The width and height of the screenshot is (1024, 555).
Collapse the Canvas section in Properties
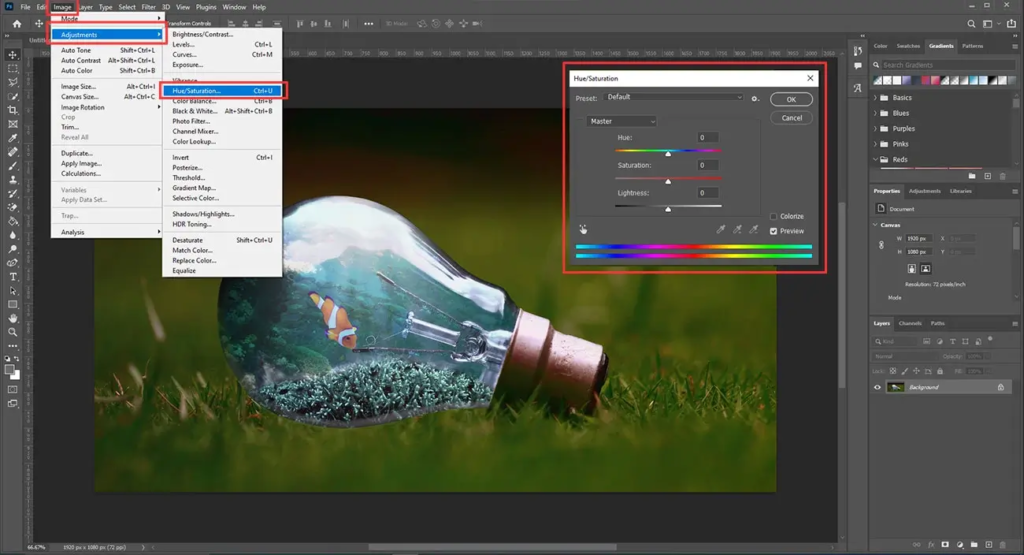pos(876,225)
